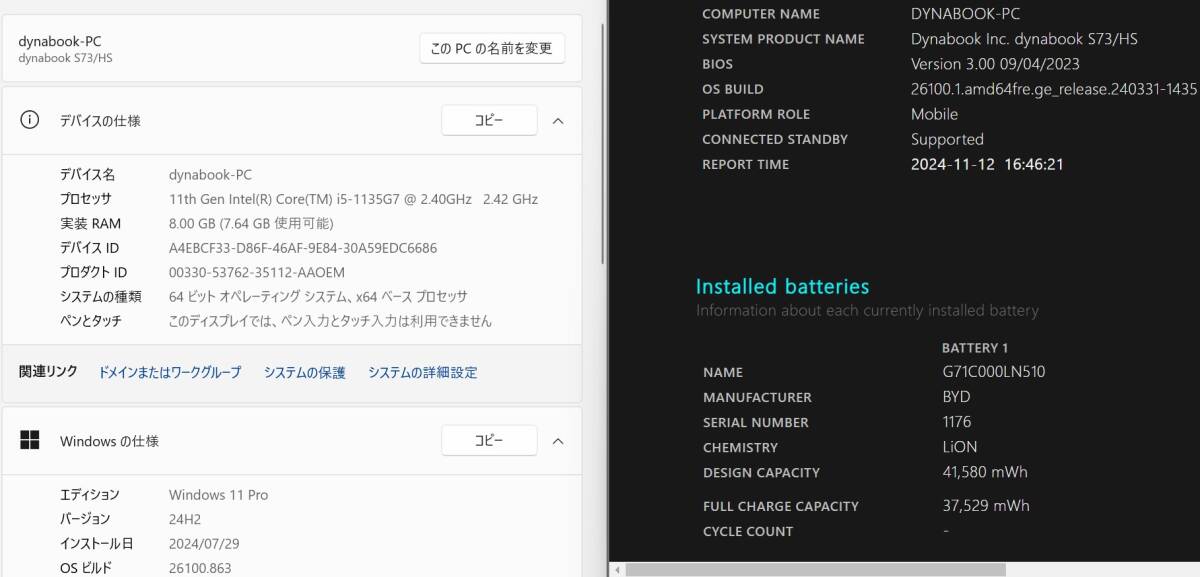Copy device specifications with コピー button
Screen dimensions: 1200x577
pos(489,120)
